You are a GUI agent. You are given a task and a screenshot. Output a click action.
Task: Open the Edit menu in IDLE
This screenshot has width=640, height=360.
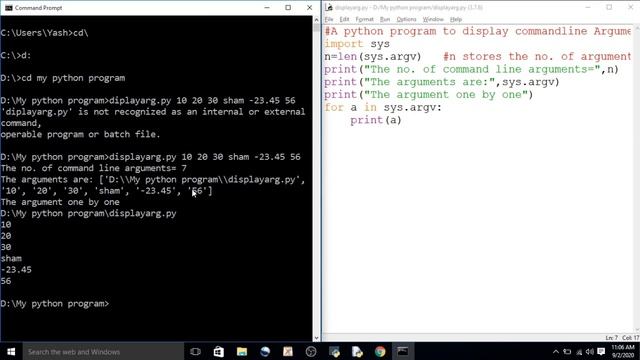(x=344, y=19)
